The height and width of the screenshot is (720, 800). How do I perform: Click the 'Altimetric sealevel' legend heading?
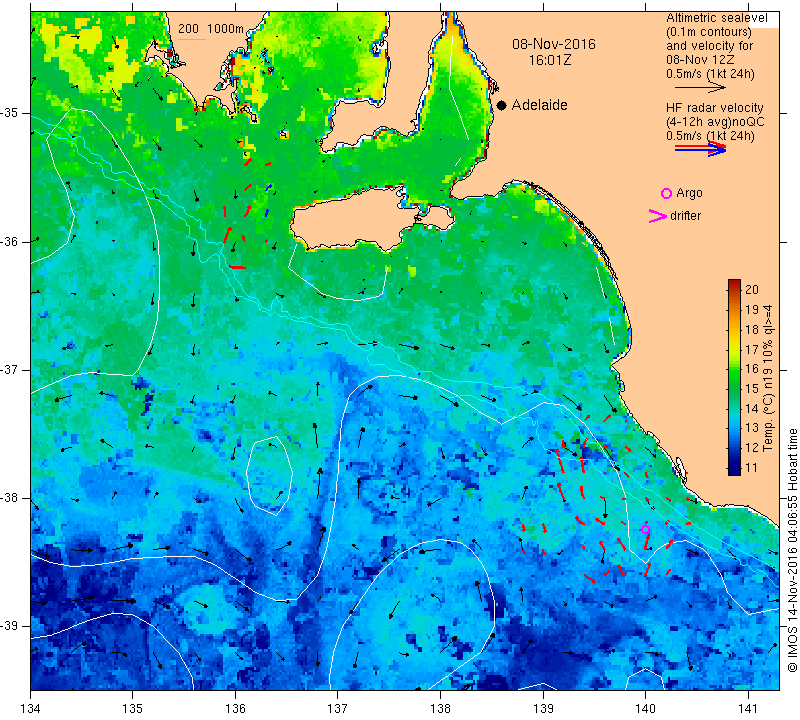tap(716, 18)
